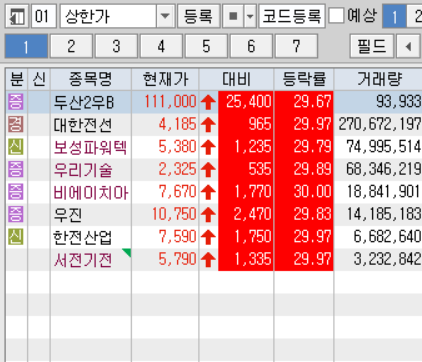Select blue top-right tab 1 next to 예상
422x362 pixels.
pos(394,16)
